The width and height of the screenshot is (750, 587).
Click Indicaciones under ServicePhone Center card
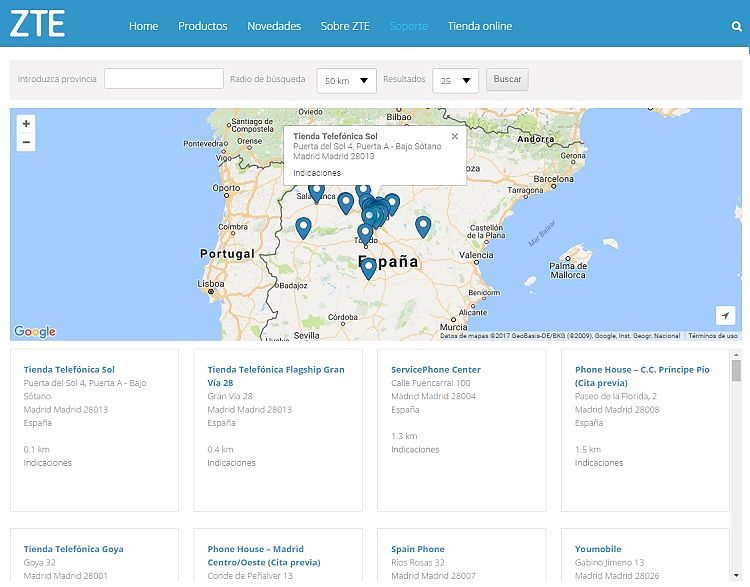click(x=415, y=449)
